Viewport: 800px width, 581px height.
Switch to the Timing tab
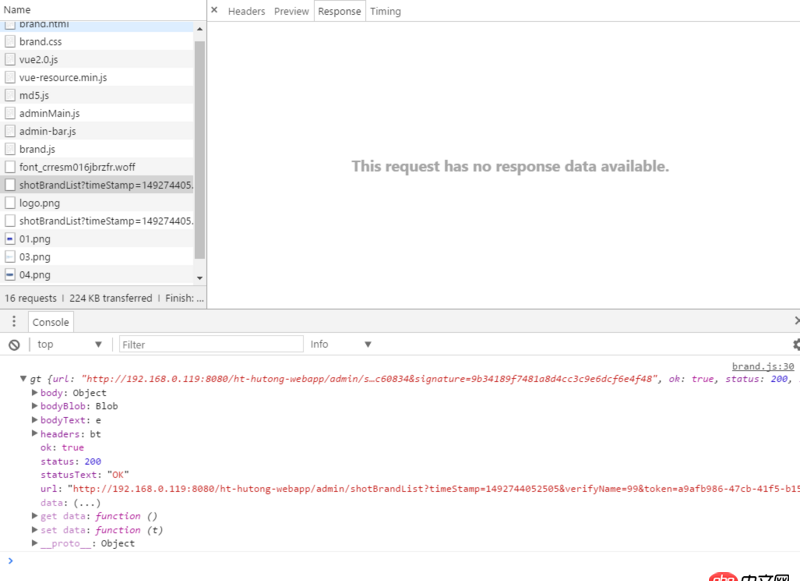coord(385,11)
